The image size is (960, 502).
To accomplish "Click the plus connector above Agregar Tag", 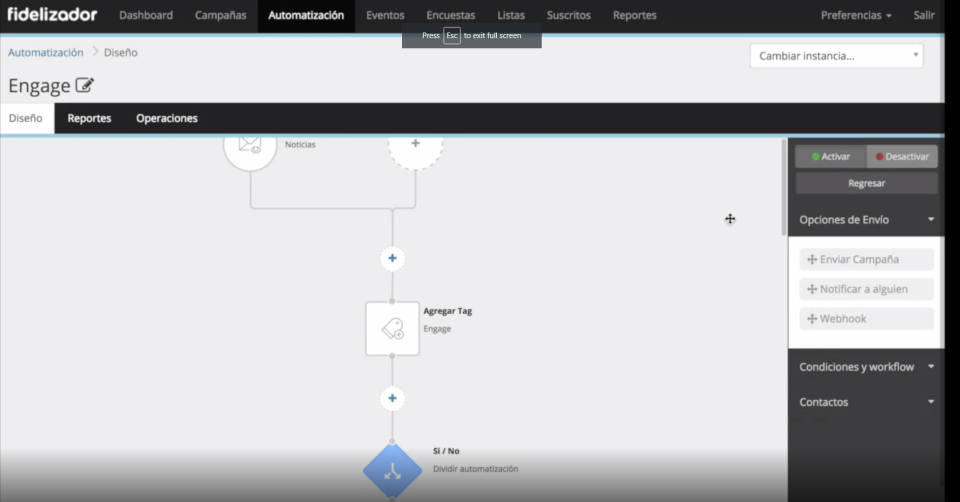I will (392, 258).
